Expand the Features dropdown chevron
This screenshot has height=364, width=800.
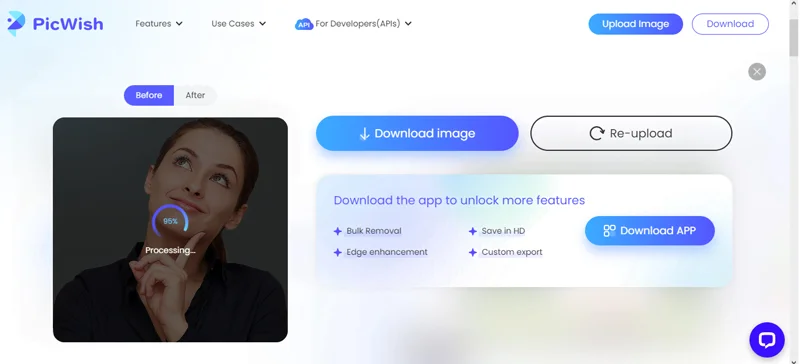pos(179,23)
